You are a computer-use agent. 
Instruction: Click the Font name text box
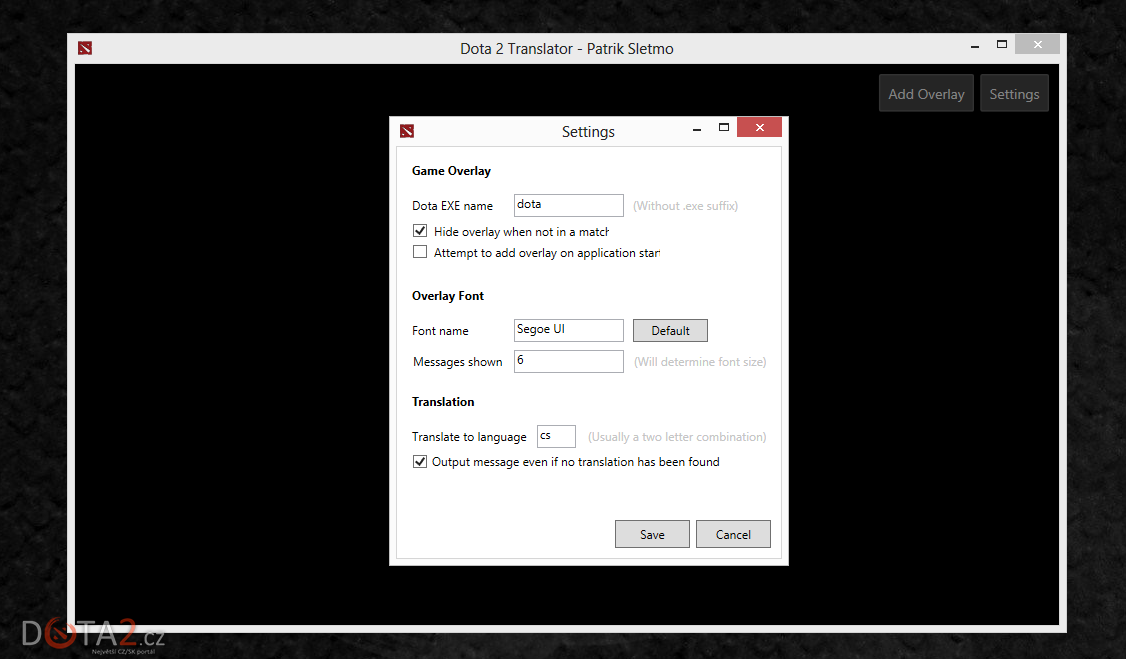[568, 330]
